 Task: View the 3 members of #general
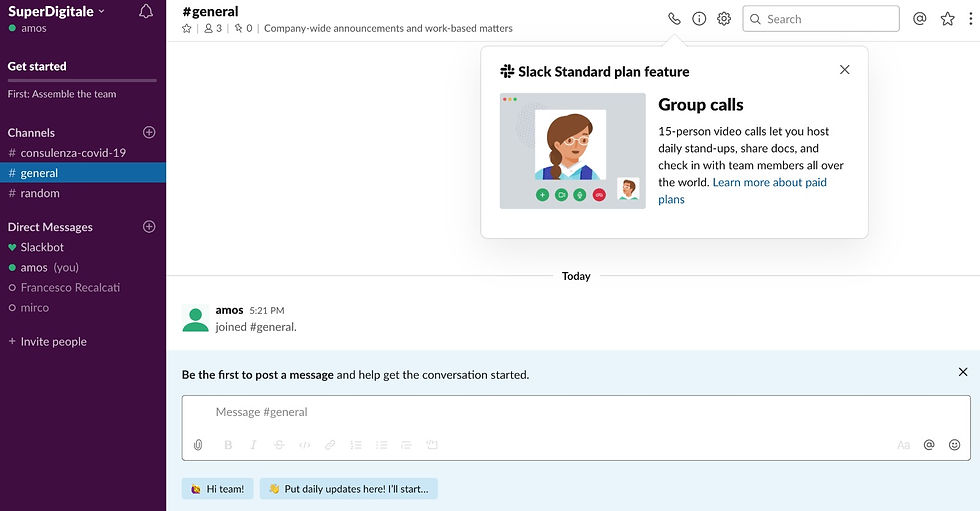213,28
